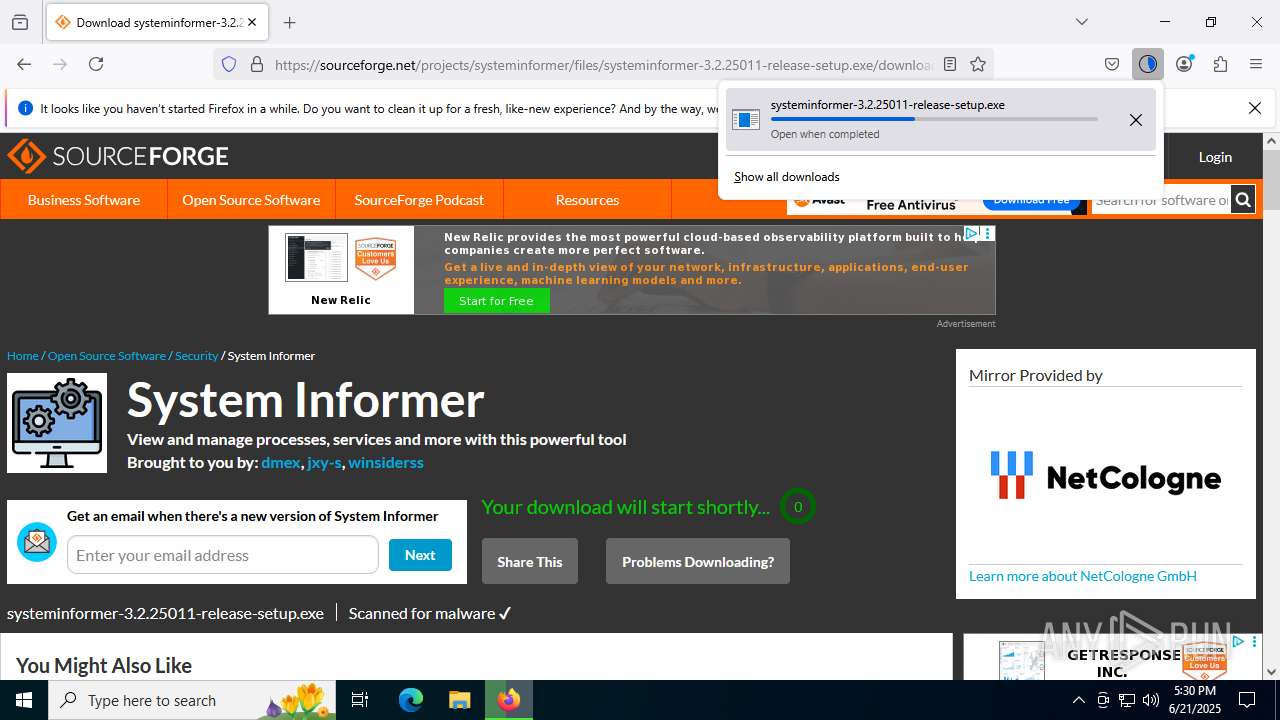The image size is (1280, 720).
Task: Open the winsiderss author profile
Action: [x=386, y=463]
